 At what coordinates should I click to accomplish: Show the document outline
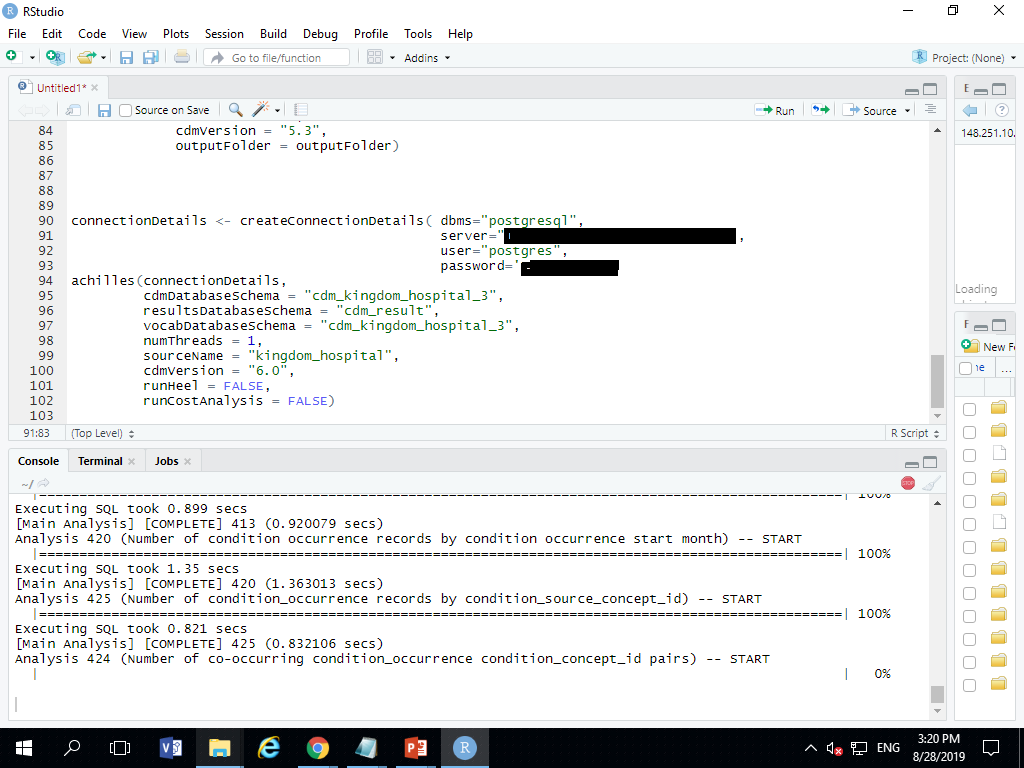(931, 110)
